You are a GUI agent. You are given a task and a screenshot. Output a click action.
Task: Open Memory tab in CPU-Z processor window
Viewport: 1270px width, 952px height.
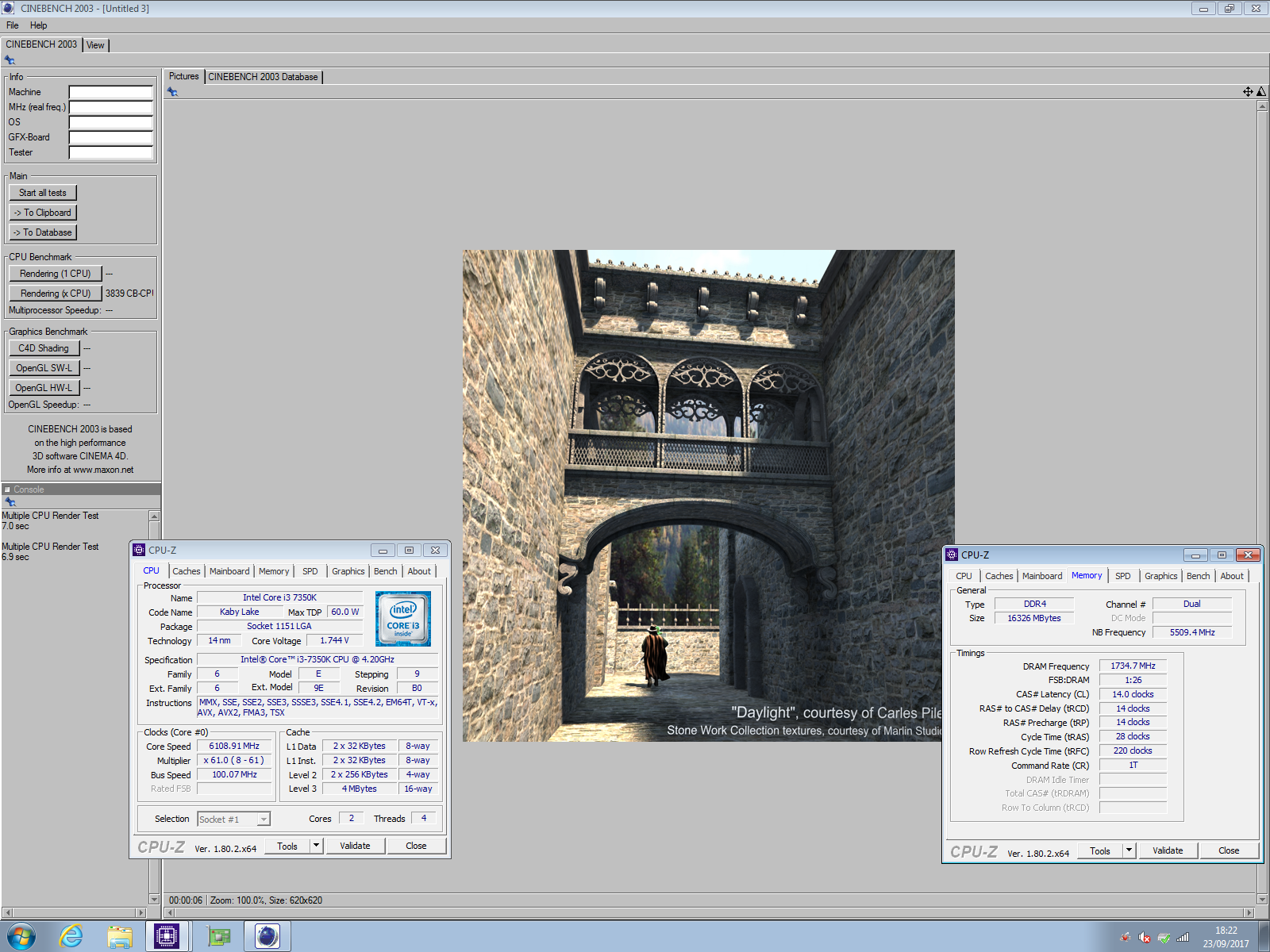pyautogui.click(x=274, y=571)
